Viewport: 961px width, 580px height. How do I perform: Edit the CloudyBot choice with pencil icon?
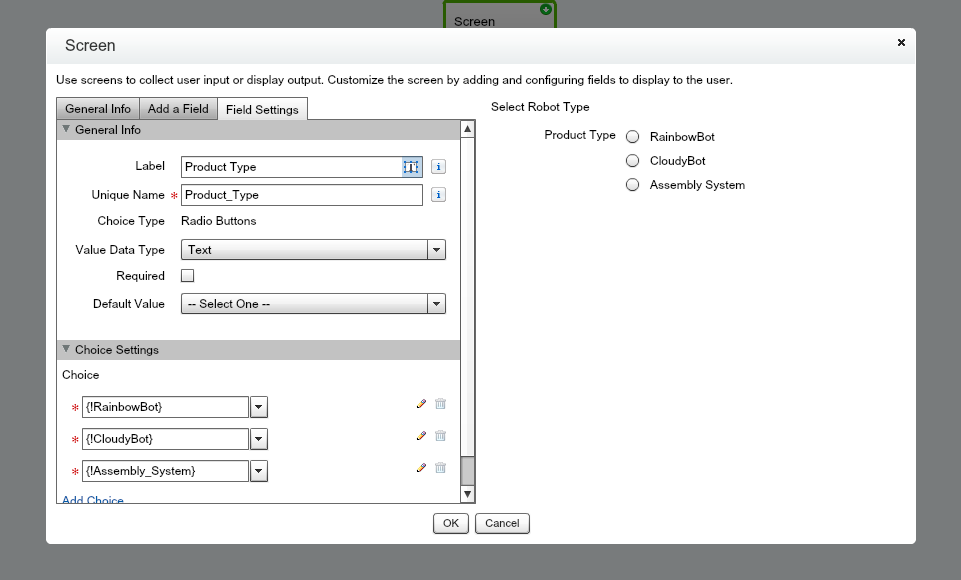click(x=421, y=436)
